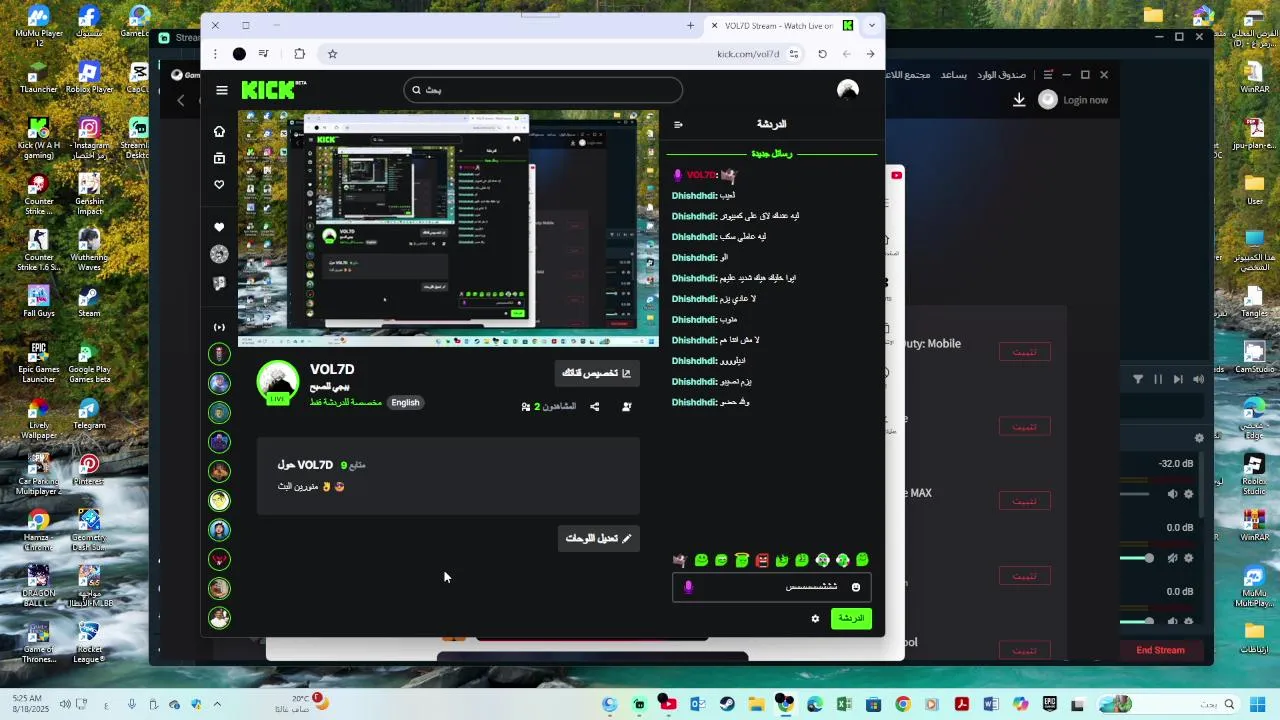1280x720 pixels.
Task: Open the Browse icon in Kick sidebar
Action: (219, 158)
